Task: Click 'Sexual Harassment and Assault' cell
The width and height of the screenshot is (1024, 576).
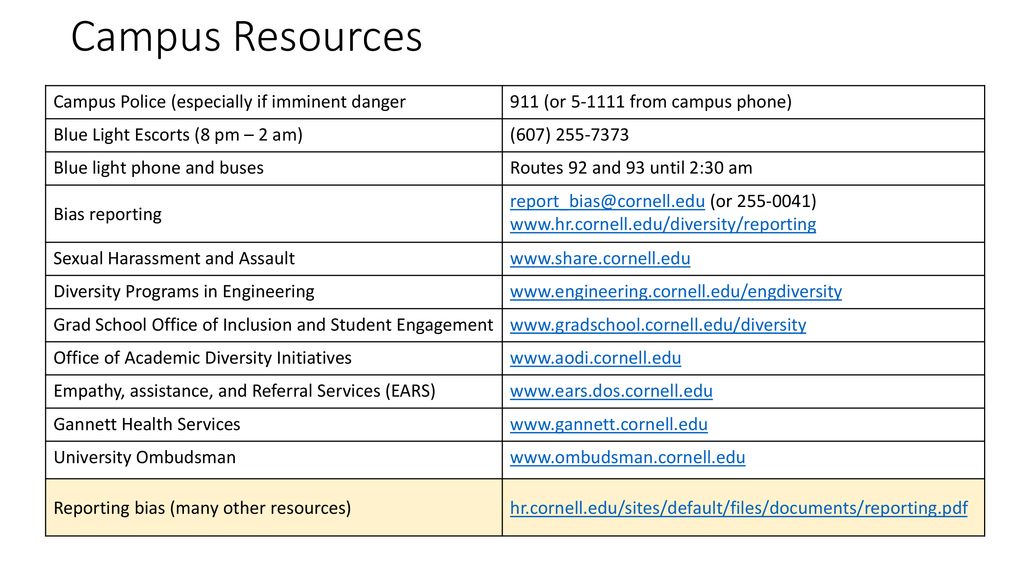Action: [274, 259]
